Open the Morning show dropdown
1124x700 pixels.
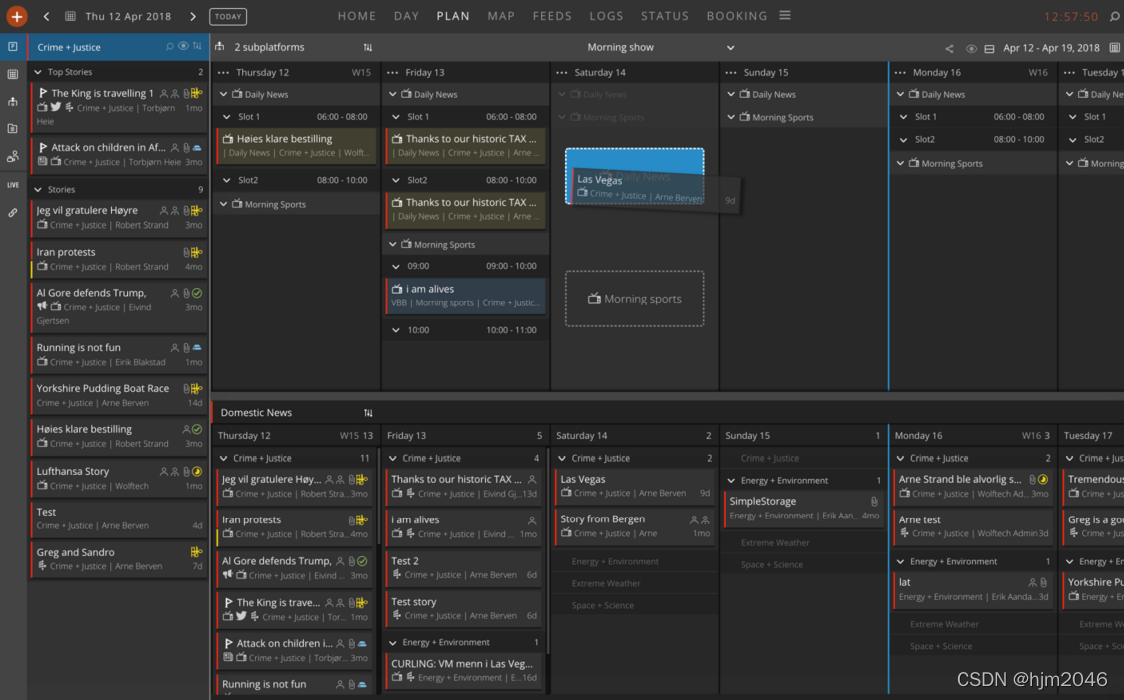pyautogui.click(x=730, y=47)
